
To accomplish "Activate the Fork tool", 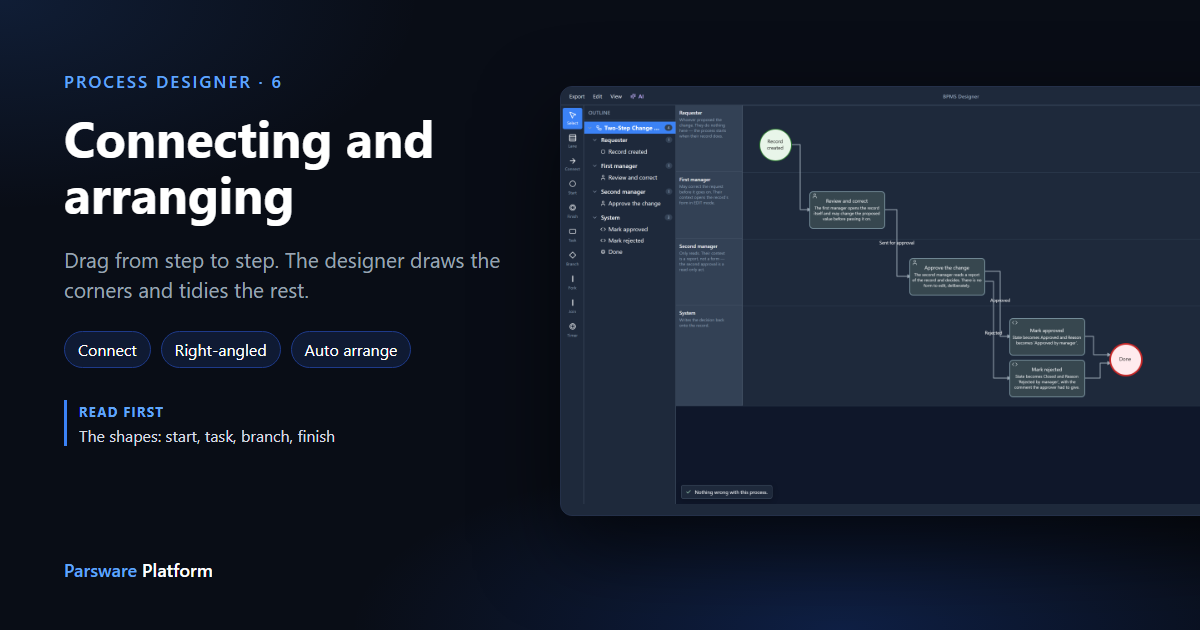I will 572,282.
